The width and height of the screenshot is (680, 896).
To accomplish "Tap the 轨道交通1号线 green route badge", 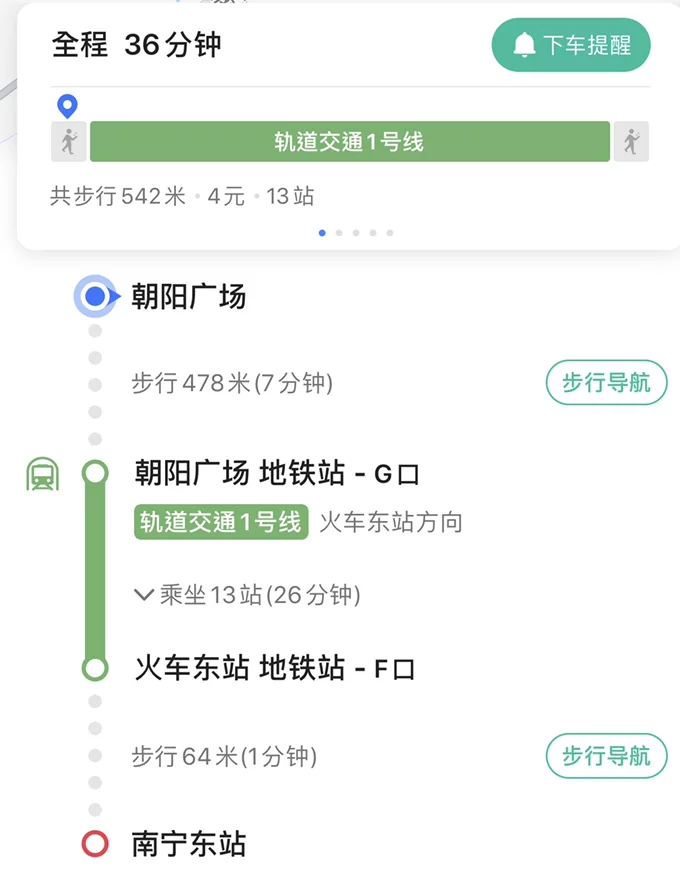I will point(220,522).
